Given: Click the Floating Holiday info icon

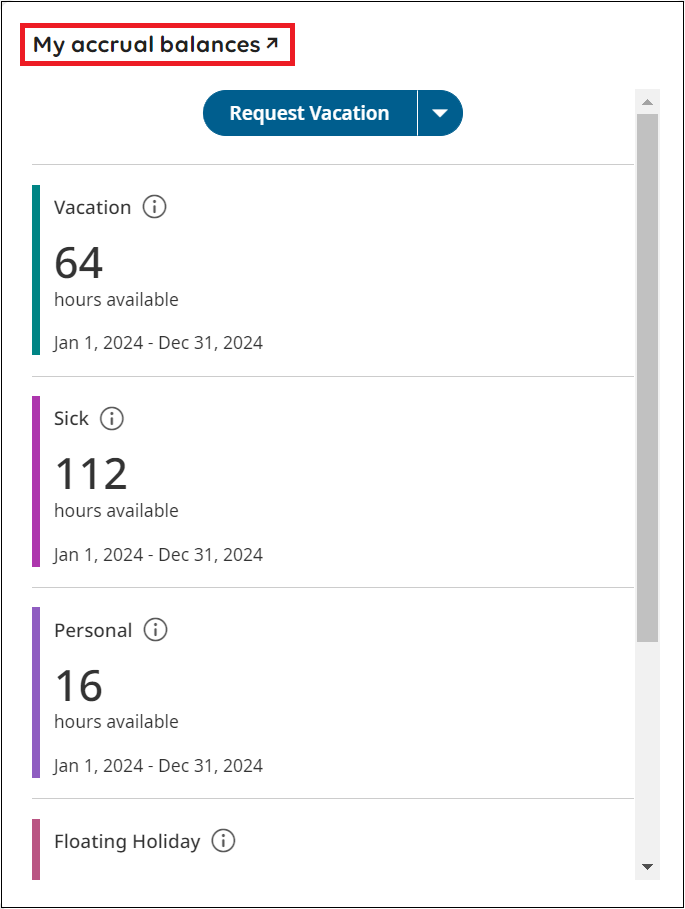Looking at the screenshot, I should click(224, 841).
